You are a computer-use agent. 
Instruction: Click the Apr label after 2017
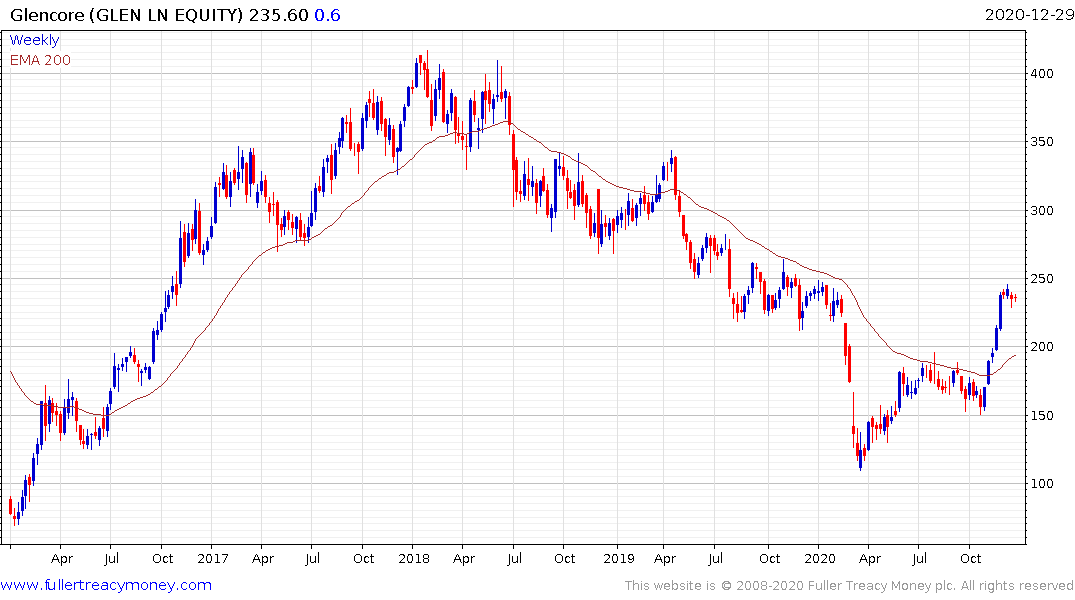pos(263,558)
